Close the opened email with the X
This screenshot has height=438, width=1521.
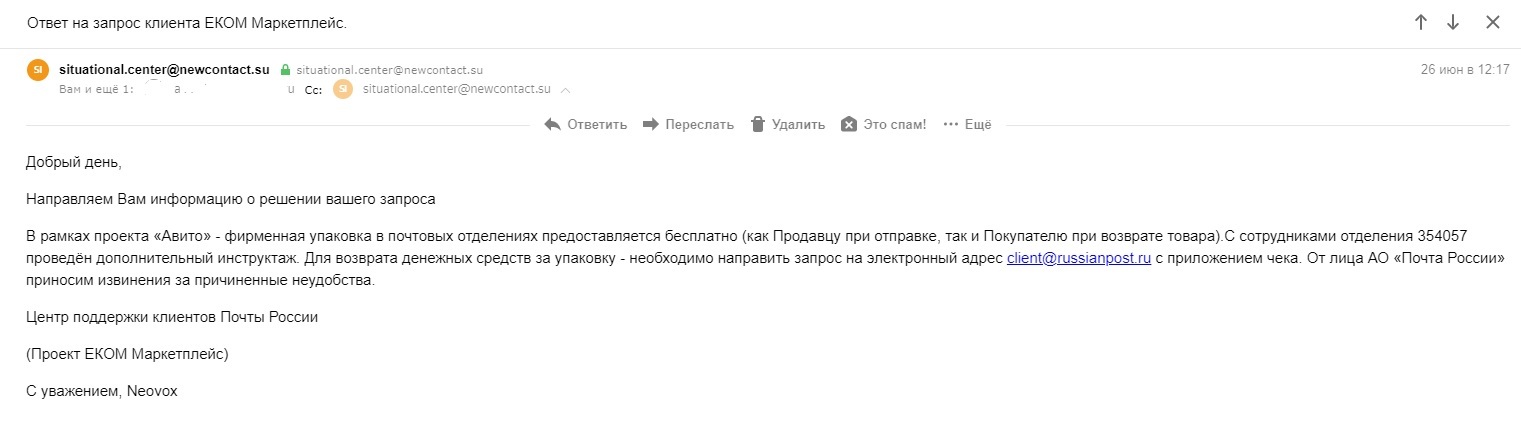[x=1492, y=23]
